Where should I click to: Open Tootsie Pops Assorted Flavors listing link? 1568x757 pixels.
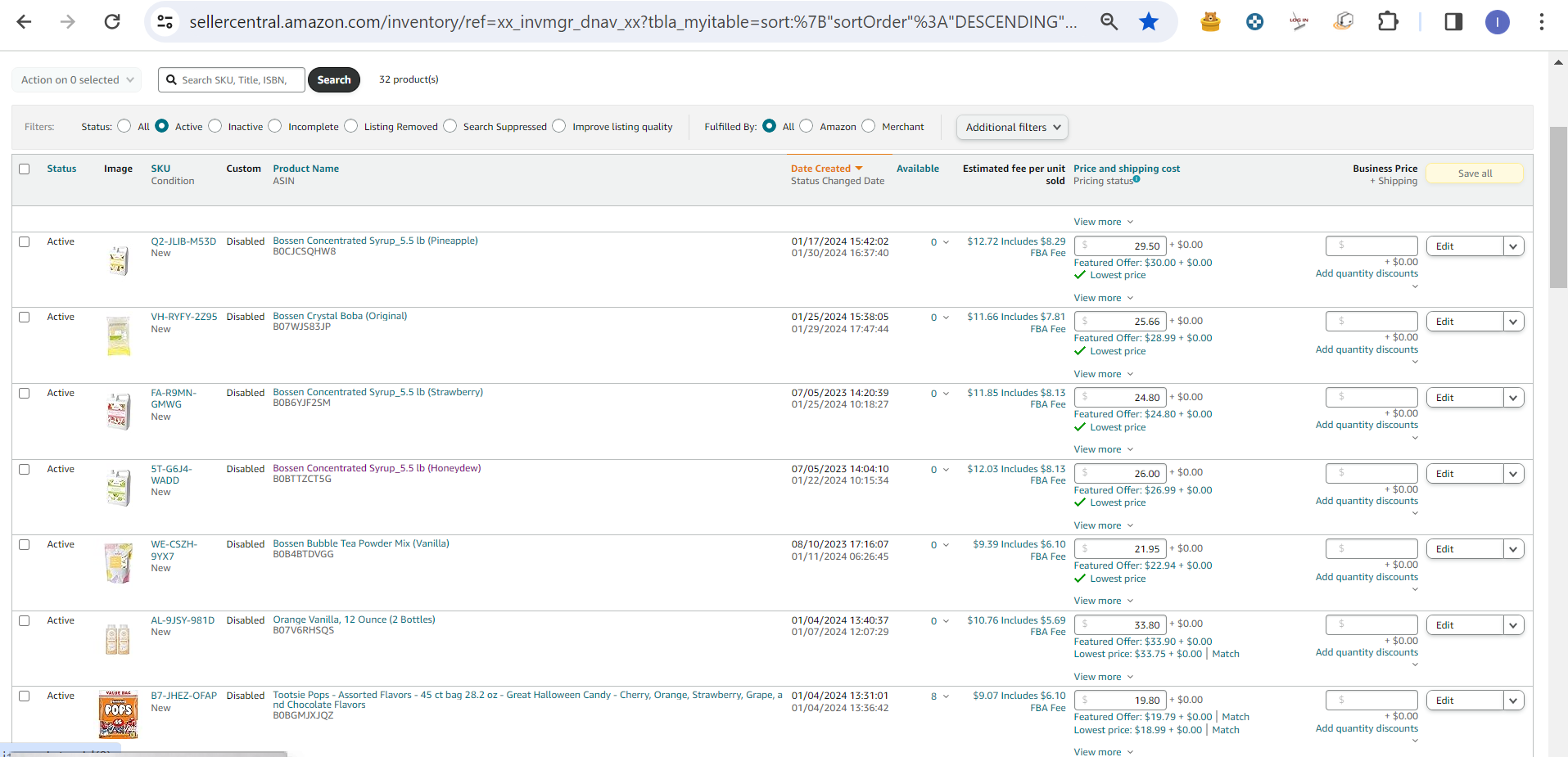527,700
